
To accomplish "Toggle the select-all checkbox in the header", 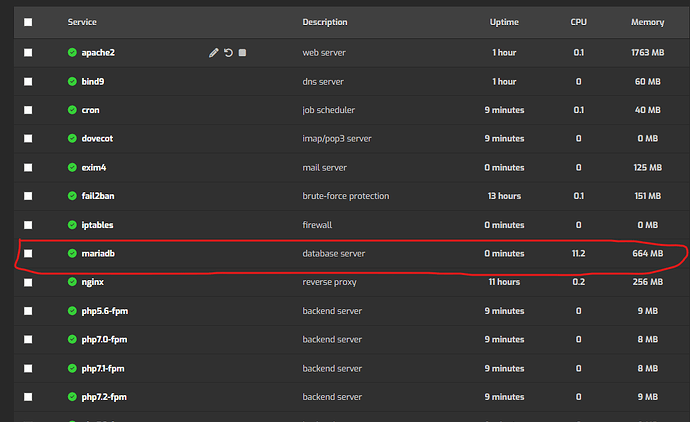I will tap(28, 22).
